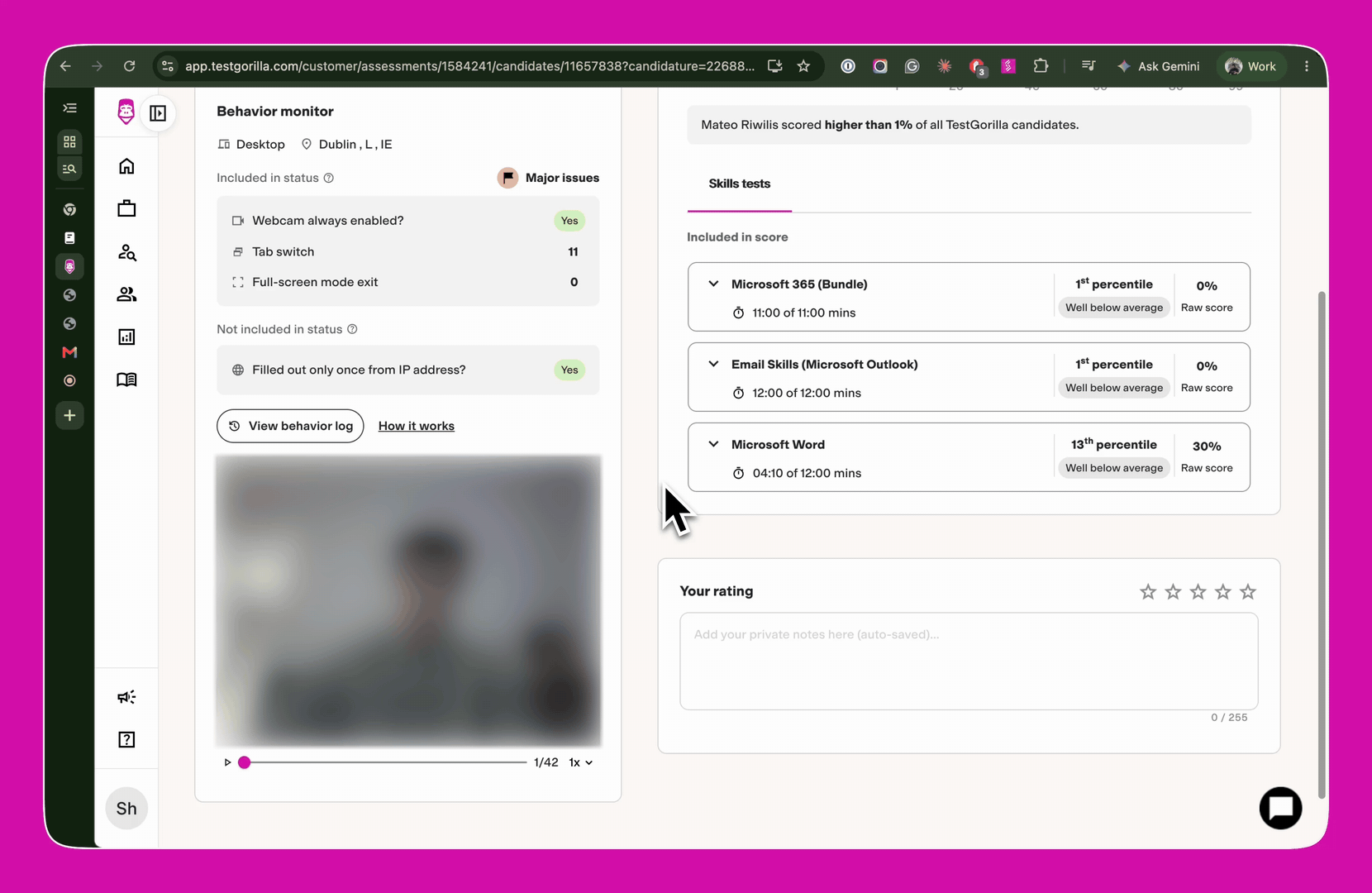Click the 'Webcam always enabled?' row text
This screenshot has width=1372, height=893.
click(328, 221)
